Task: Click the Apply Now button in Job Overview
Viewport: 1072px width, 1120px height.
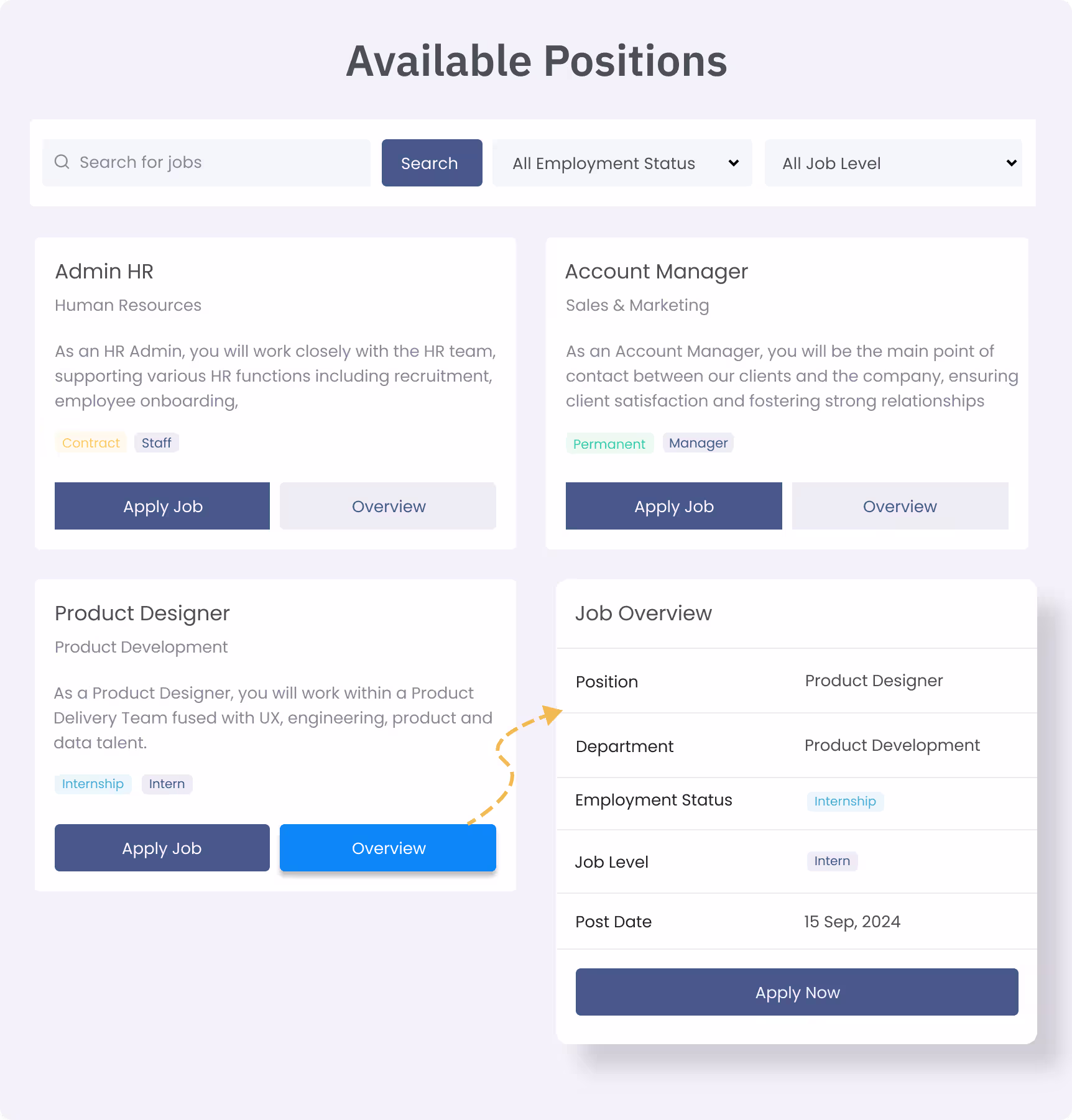Action: pos(797,992)
